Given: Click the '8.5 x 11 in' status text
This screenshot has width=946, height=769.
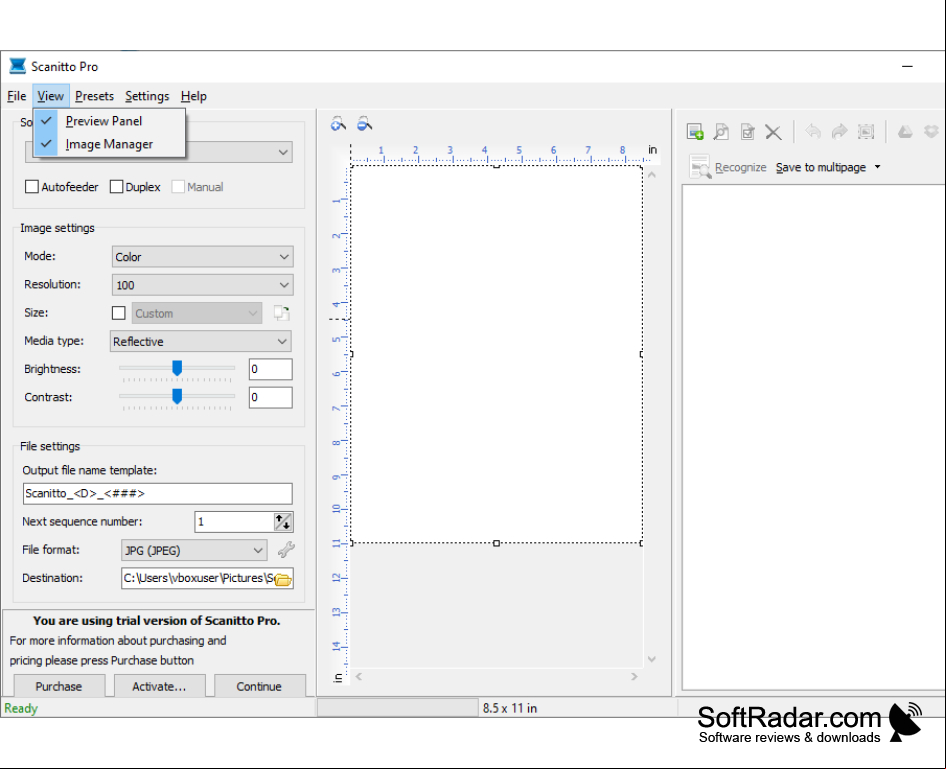Looking at the screenshot, I should 510,708.
